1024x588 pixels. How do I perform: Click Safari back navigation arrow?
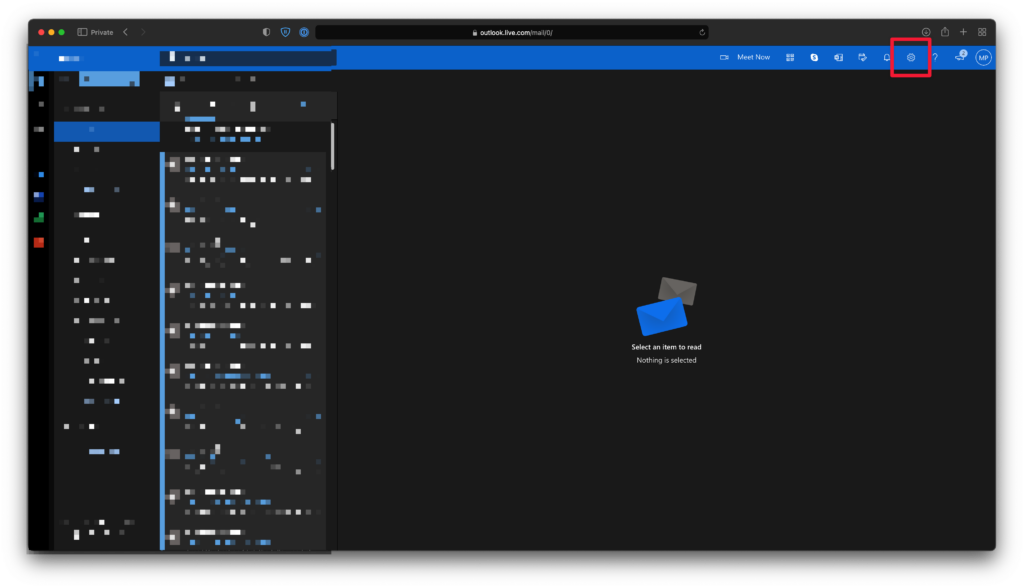coord(125,32)
